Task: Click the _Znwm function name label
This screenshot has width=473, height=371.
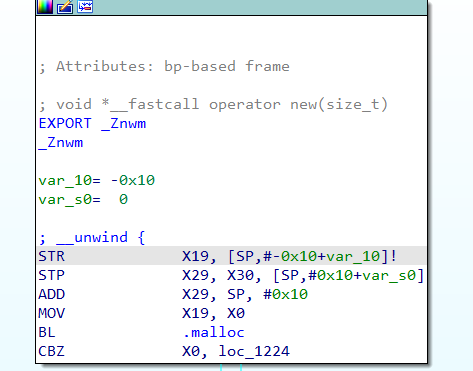Action: coord(61,143)
